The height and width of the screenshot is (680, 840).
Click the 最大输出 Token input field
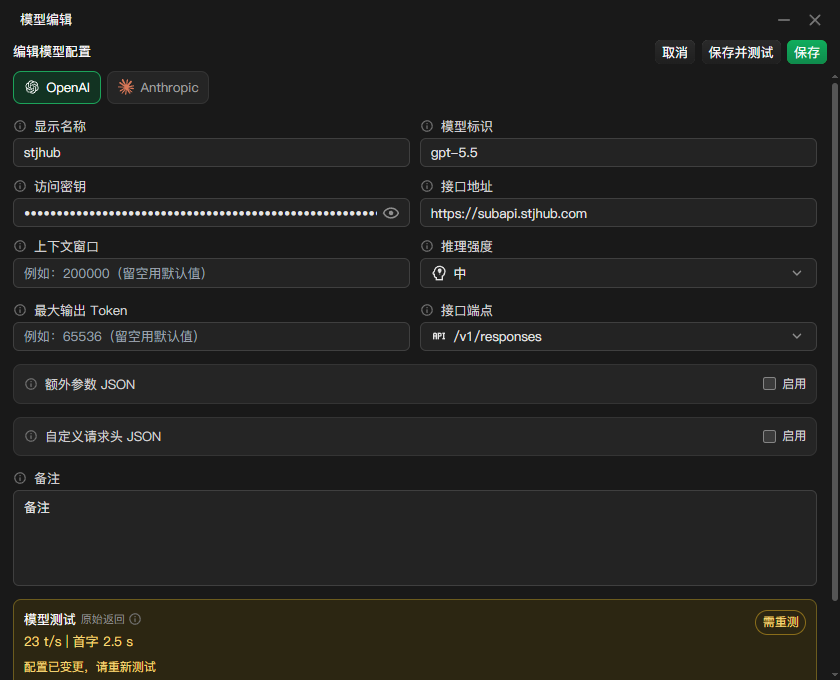click(x=212, y=337)
